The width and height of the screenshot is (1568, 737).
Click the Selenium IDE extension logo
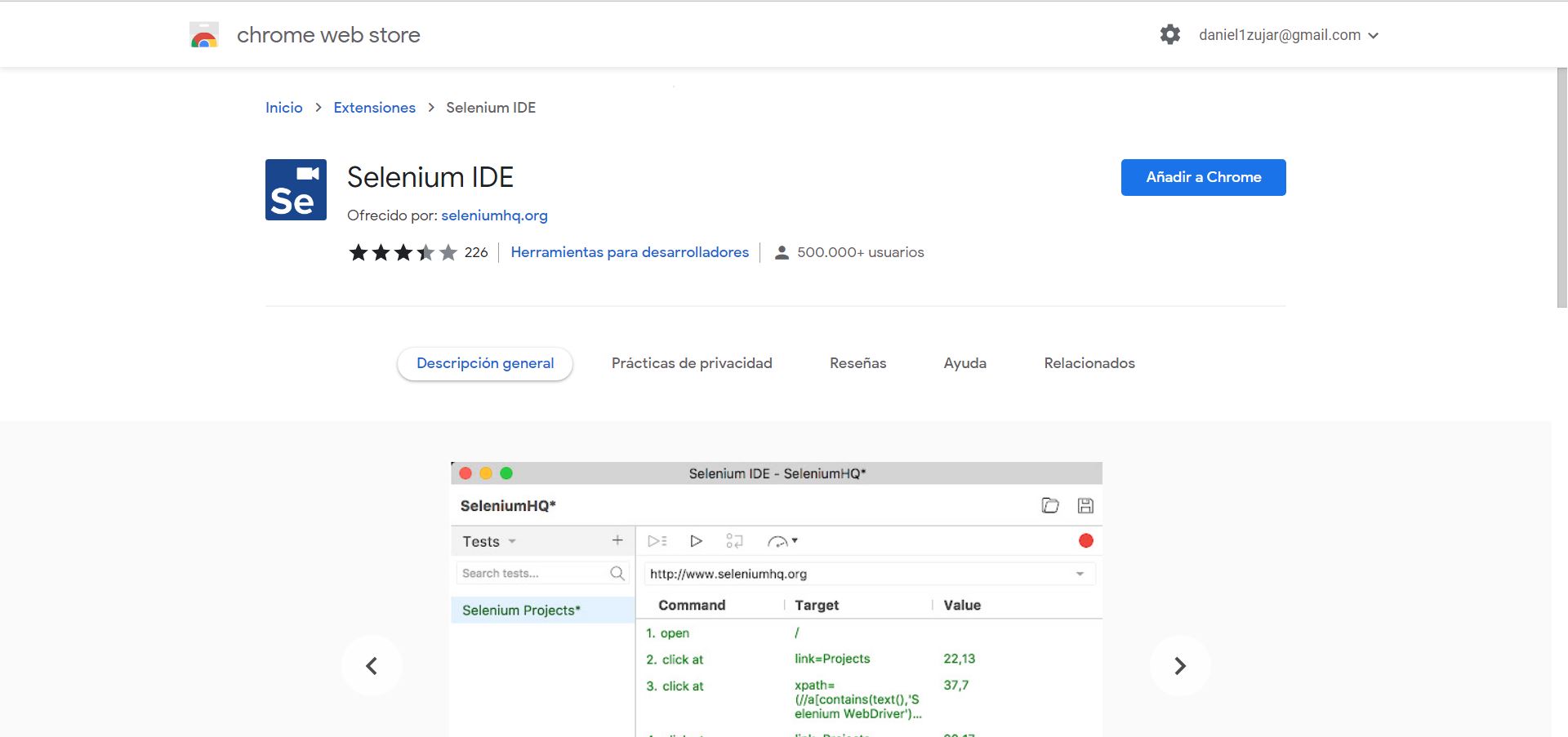[x=296, y=189]
